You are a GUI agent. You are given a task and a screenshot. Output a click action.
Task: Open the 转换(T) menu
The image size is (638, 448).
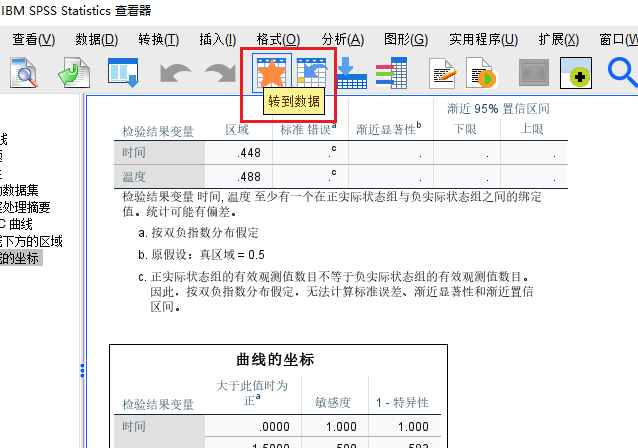coord(159,39)
